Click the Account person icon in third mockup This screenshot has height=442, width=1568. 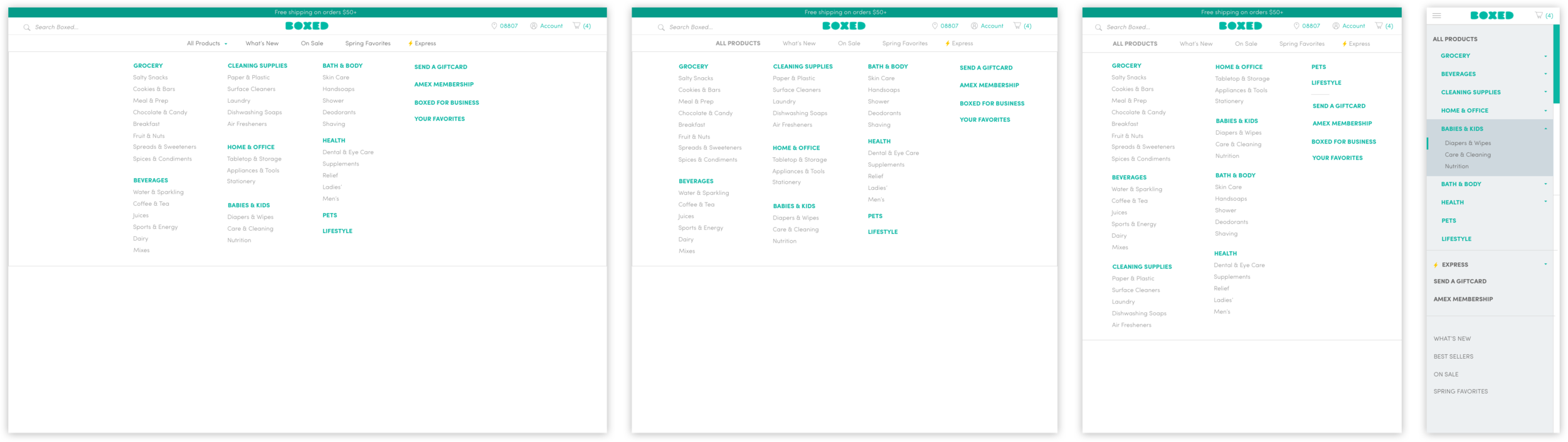pyautogui.click(x=1336, y=26)
